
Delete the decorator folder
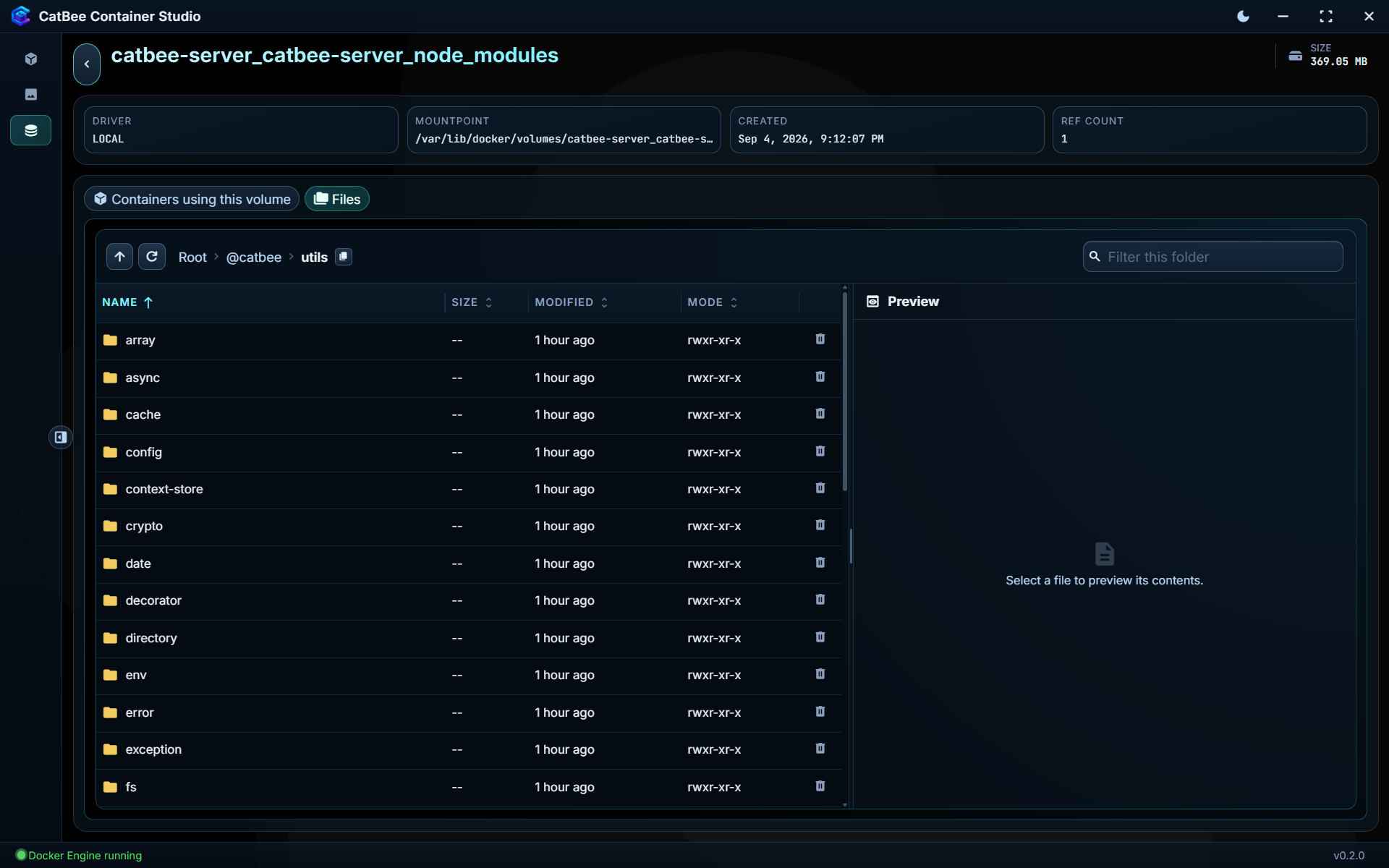(820, 600)
